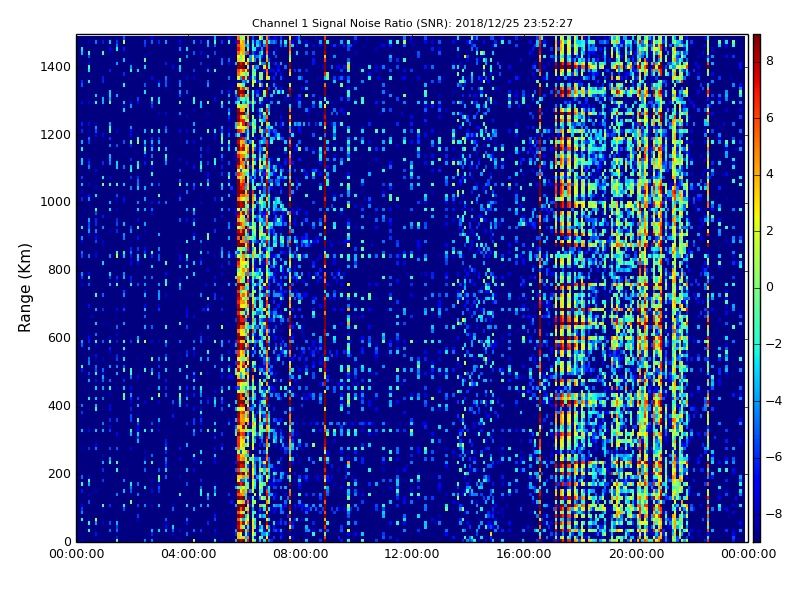Click the 1200 range tick label
The height and width of the screenshot is (600, 800).
(x=56, y=135)
